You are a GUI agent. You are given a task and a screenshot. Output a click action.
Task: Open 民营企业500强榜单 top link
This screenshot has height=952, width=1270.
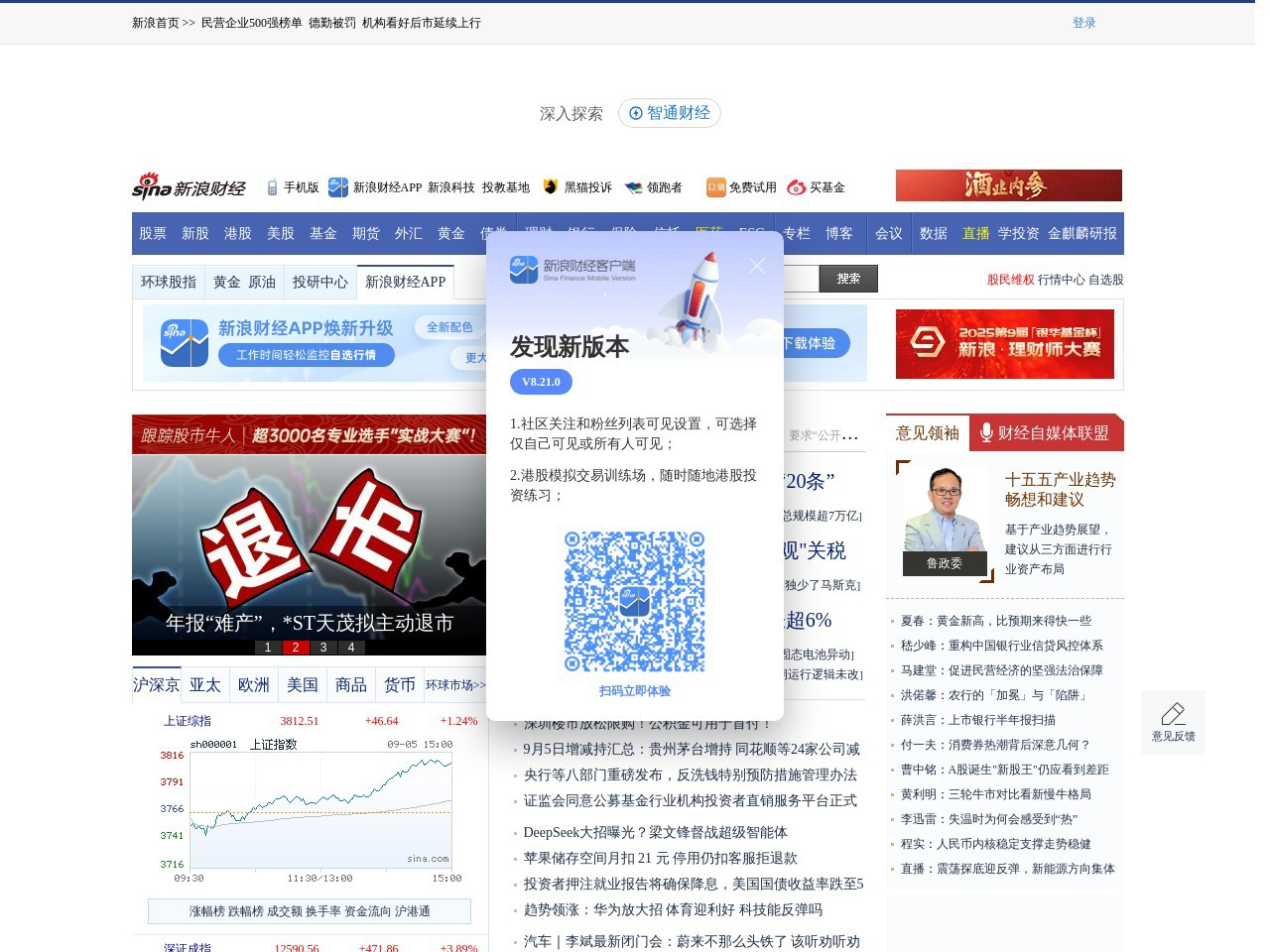[x=251, y=23]
